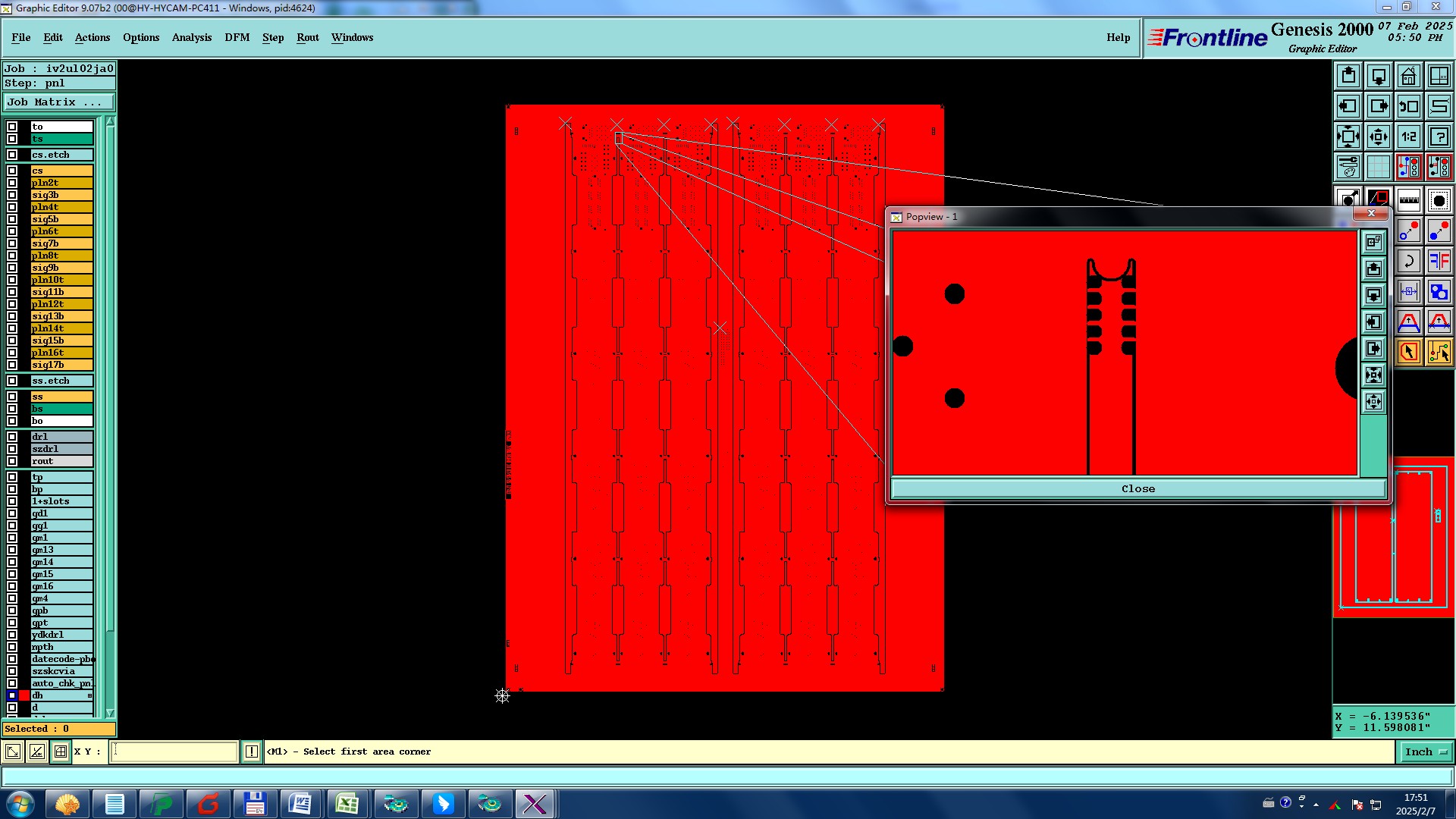
Task: Click the question mark query icon
Action: coord(1439,136)
